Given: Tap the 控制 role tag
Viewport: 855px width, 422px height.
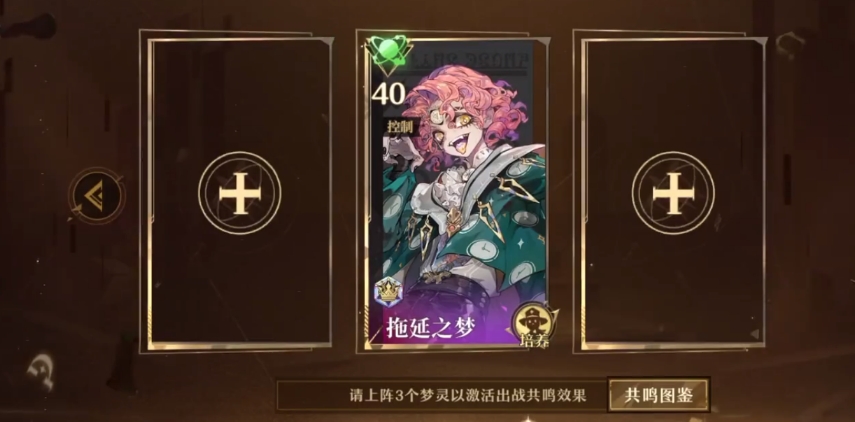Looking at the screenshot, I should 401,126.
